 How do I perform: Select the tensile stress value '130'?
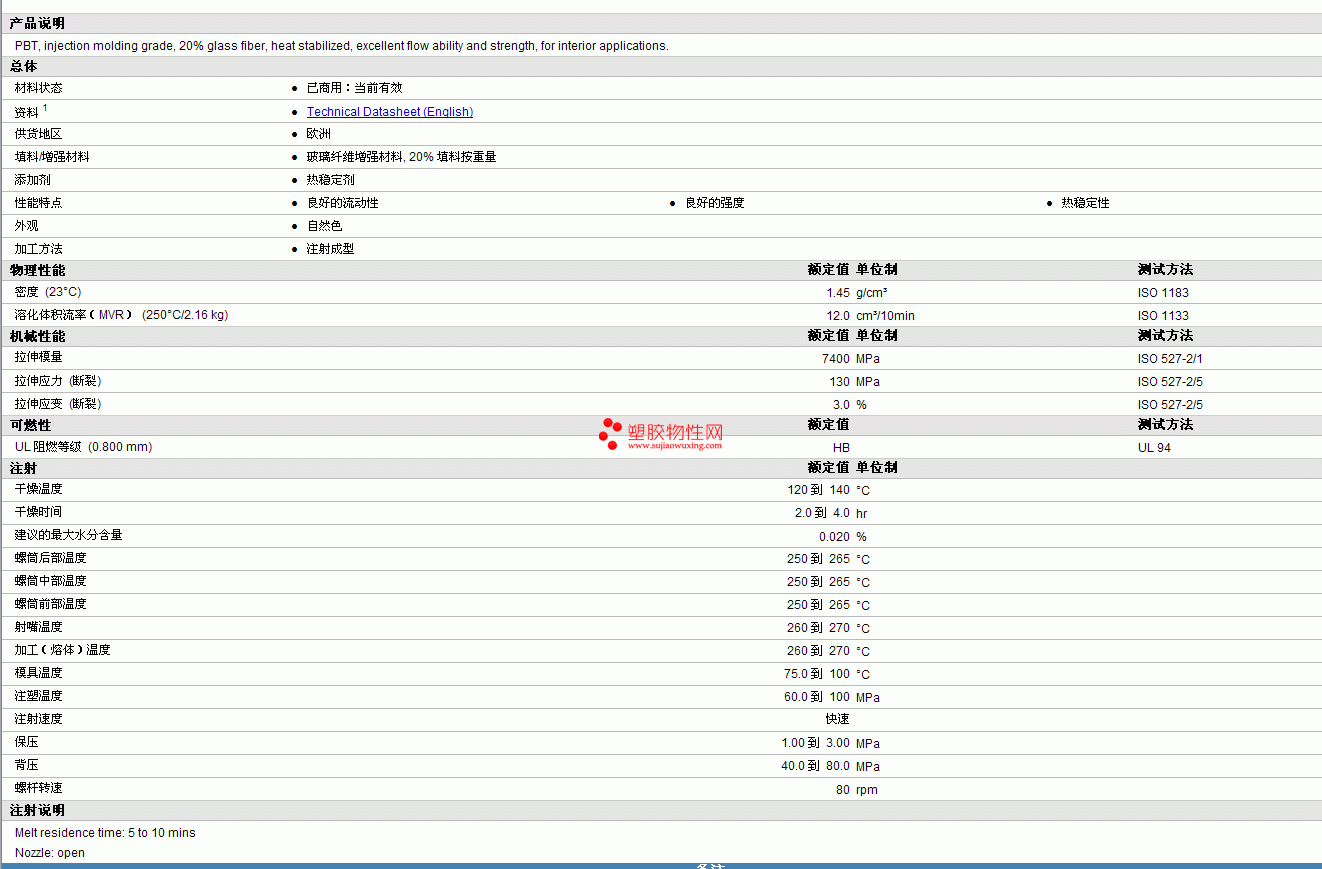pos(840,382)
